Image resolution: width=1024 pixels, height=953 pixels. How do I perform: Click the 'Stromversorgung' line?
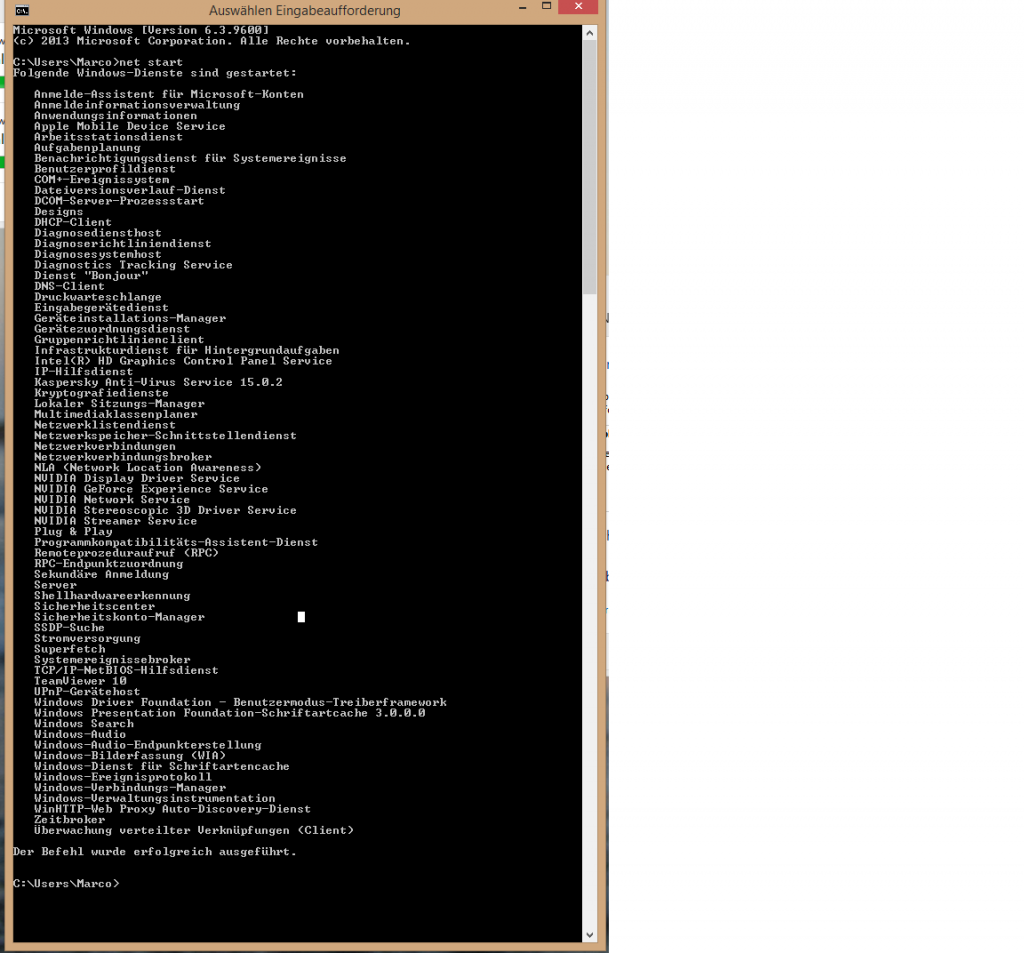(x=87, y=638)
